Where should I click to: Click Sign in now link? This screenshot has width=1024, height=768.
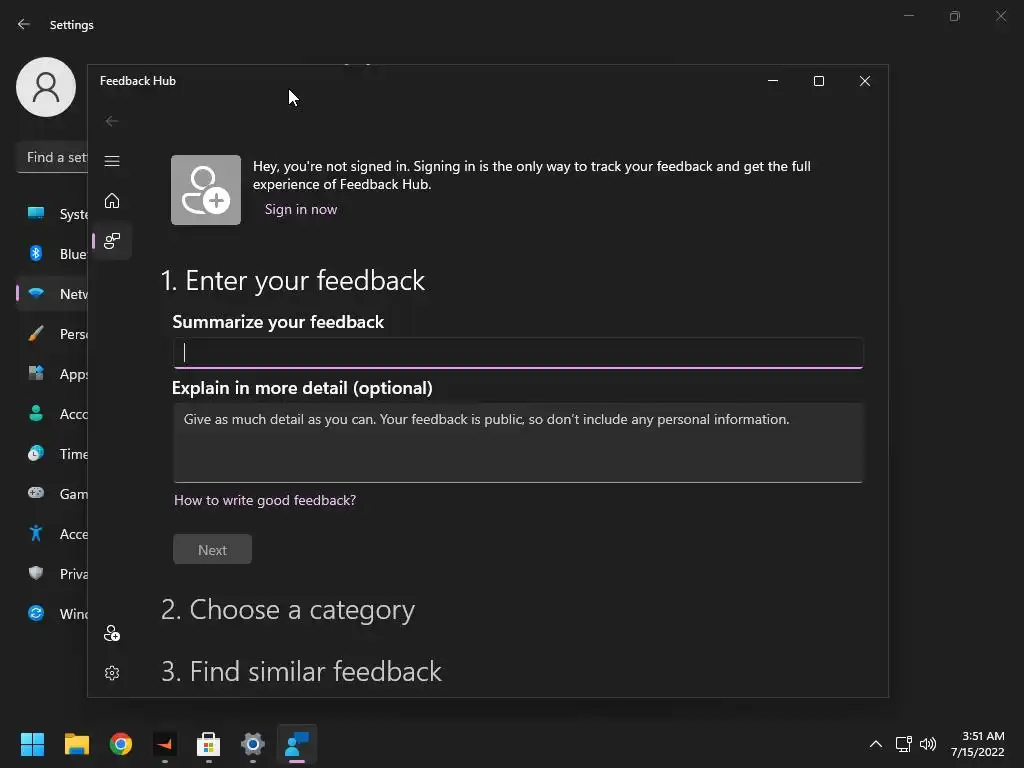pyautogui.click(x=301, y=210)
